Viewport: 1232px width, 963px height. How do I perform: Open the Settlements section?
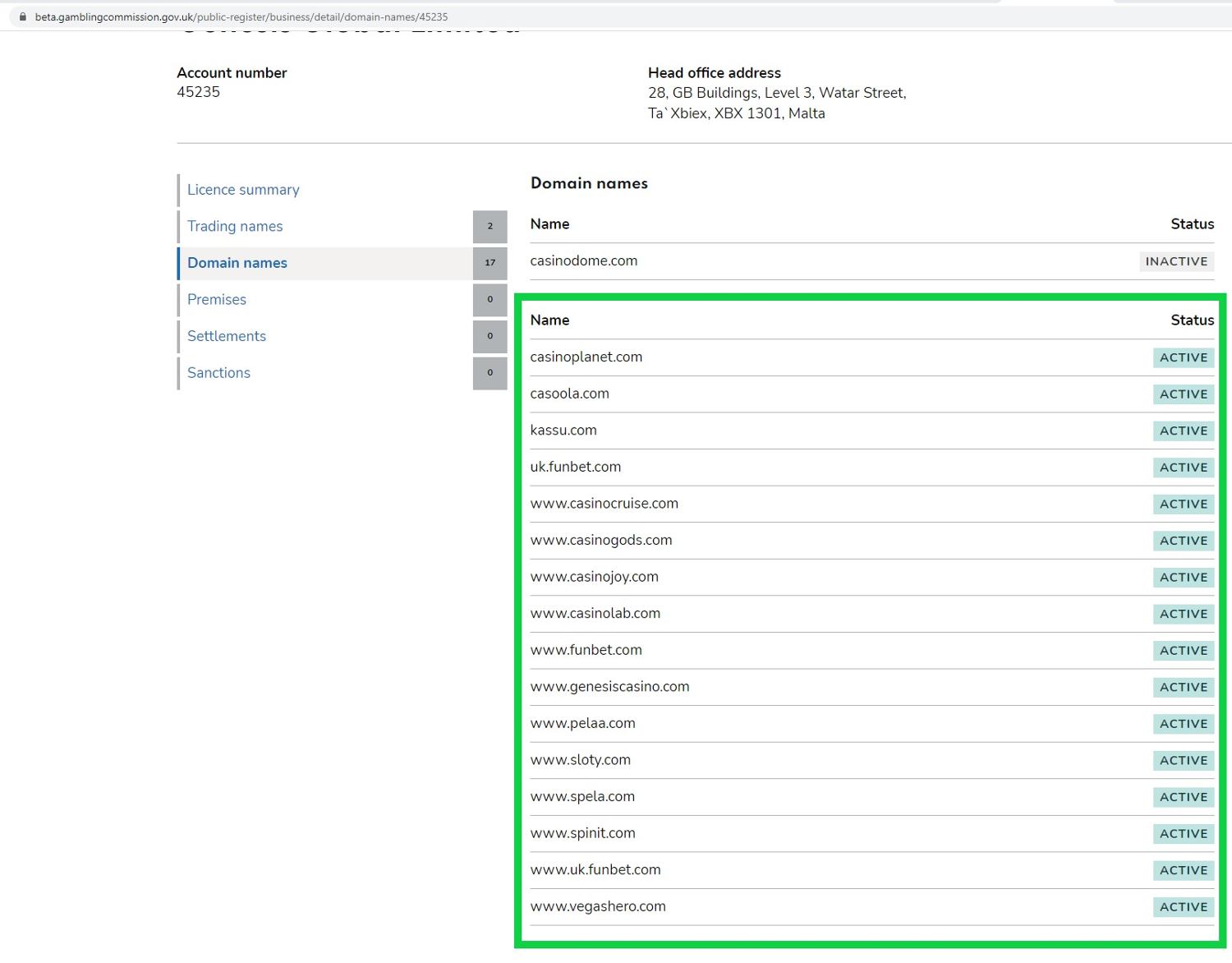227,336
